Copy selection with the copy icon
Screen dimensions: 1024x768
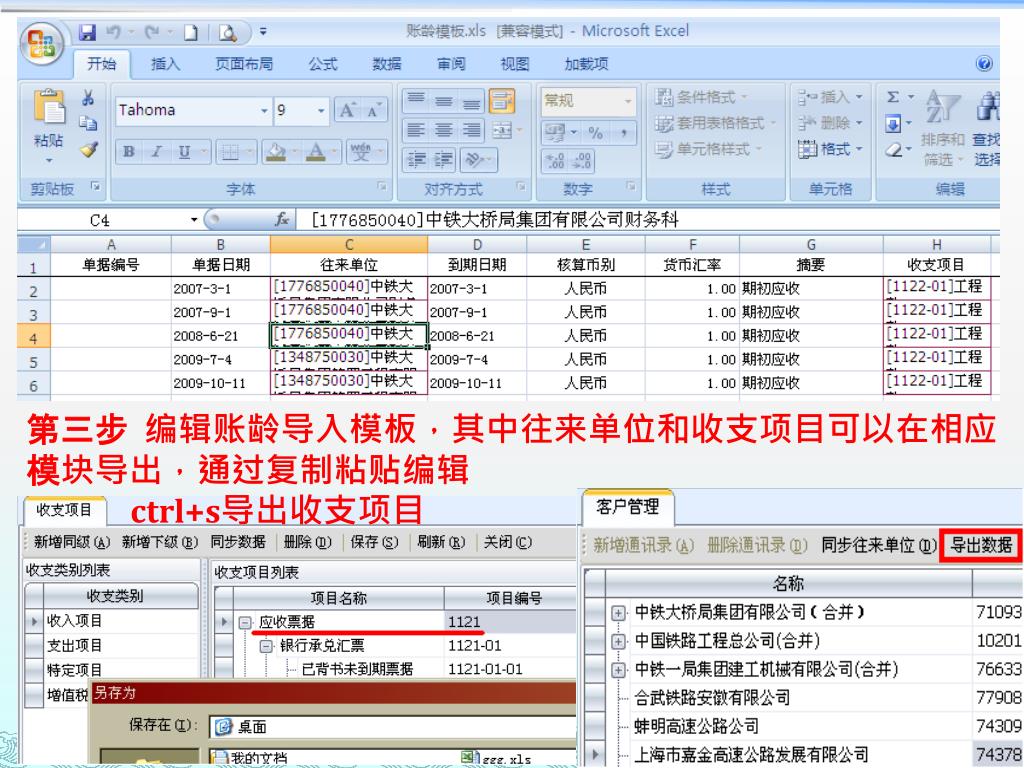click(x=88, y=123)
